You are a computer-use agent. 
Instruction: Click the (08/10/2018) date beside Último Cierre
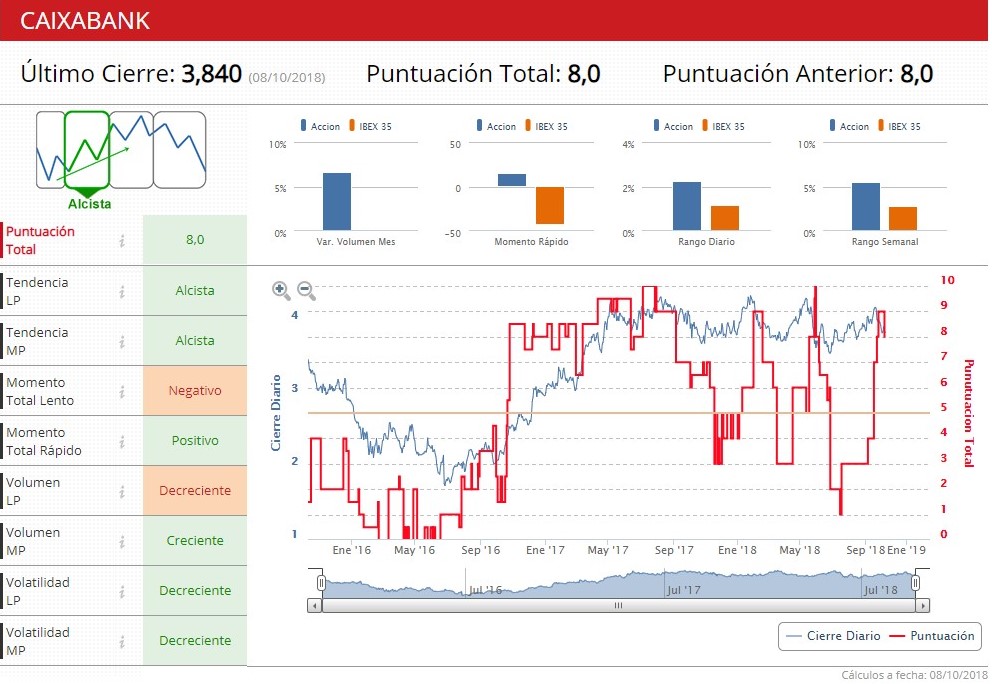(287, 77)
